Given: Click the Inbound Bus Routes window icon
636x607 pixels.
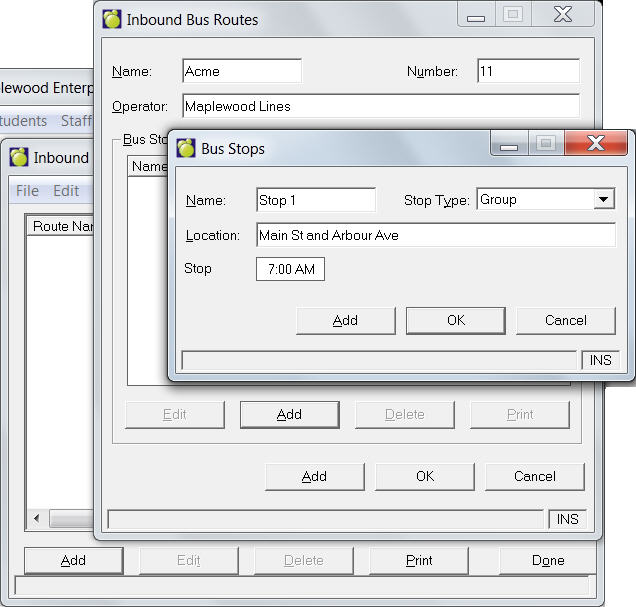Looking at the screenshot, I should click(x=112, y=20).
